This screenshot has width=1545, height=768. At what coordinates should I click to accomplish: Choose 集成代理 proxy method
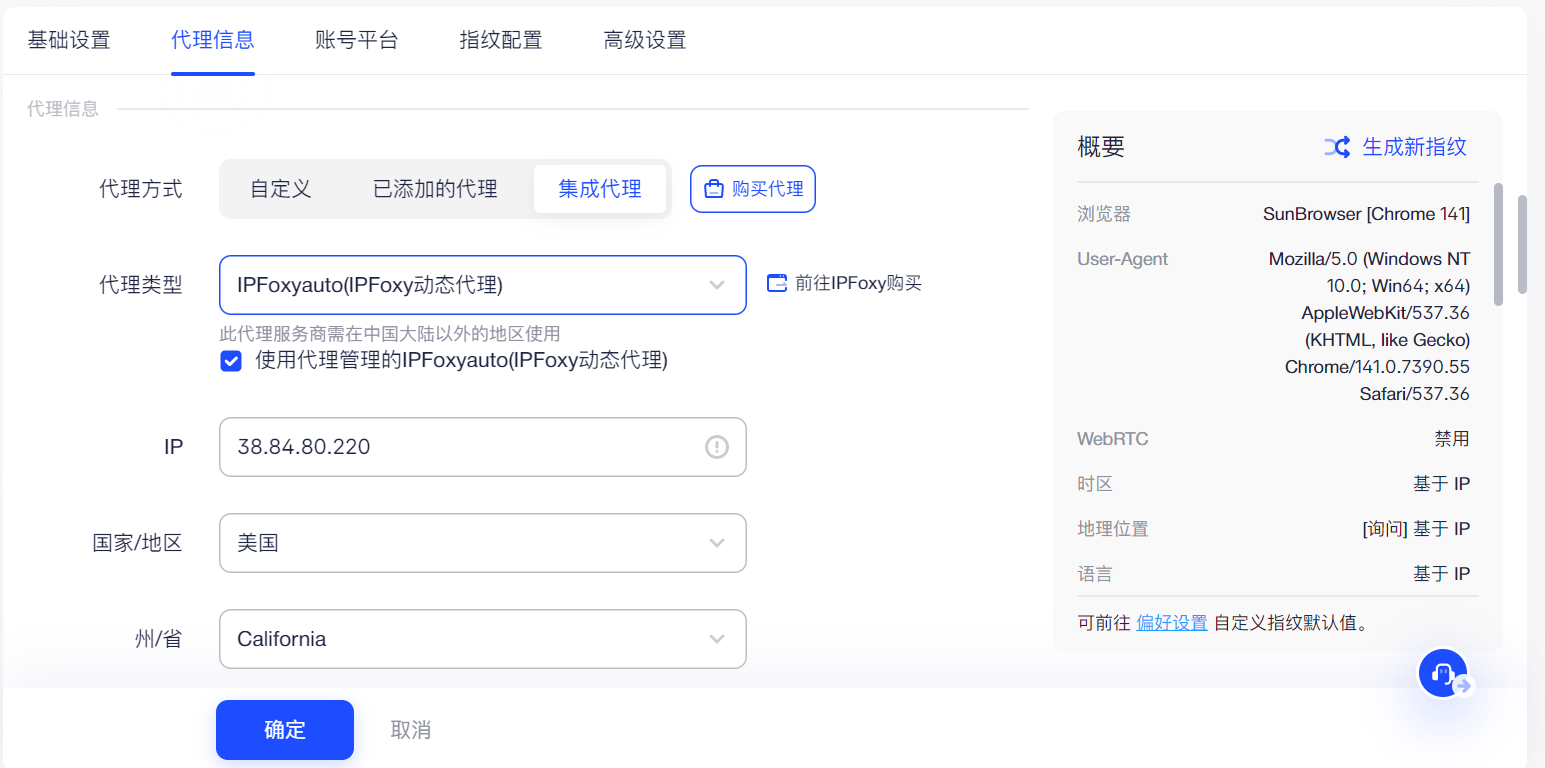(x=600, y=189)
